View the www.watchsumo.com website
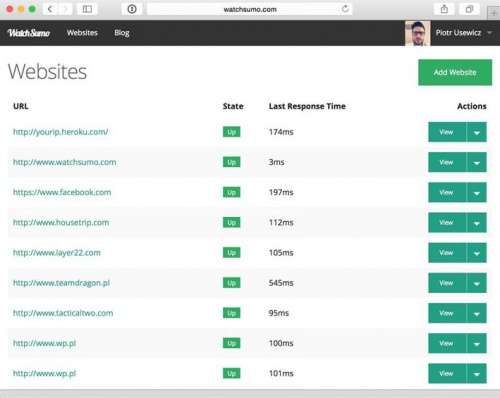The width and height of the screenshot is (500, 398). [447, 162]
